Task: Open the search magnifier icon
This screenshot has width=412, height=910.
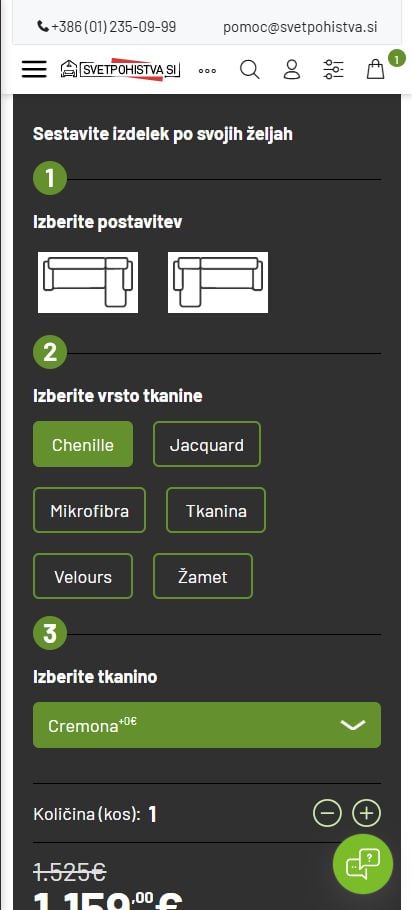Action: [250, 70]
